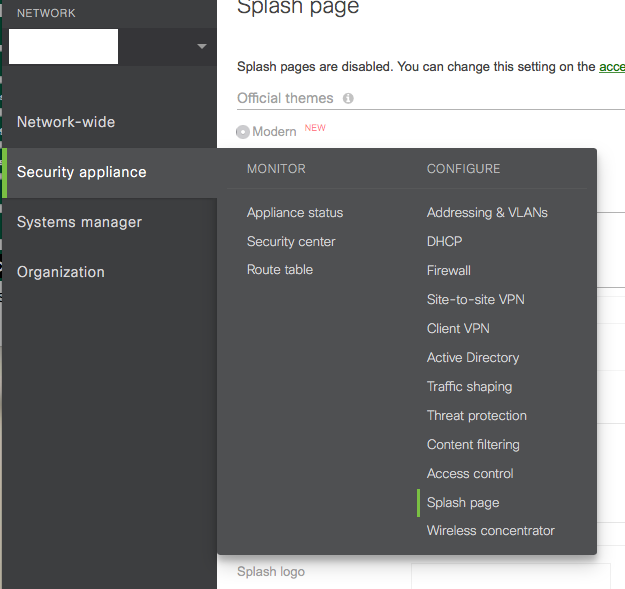Screen dimensions: 625x589
Task: Open Threat protection settings
Action: click(476, 416)
